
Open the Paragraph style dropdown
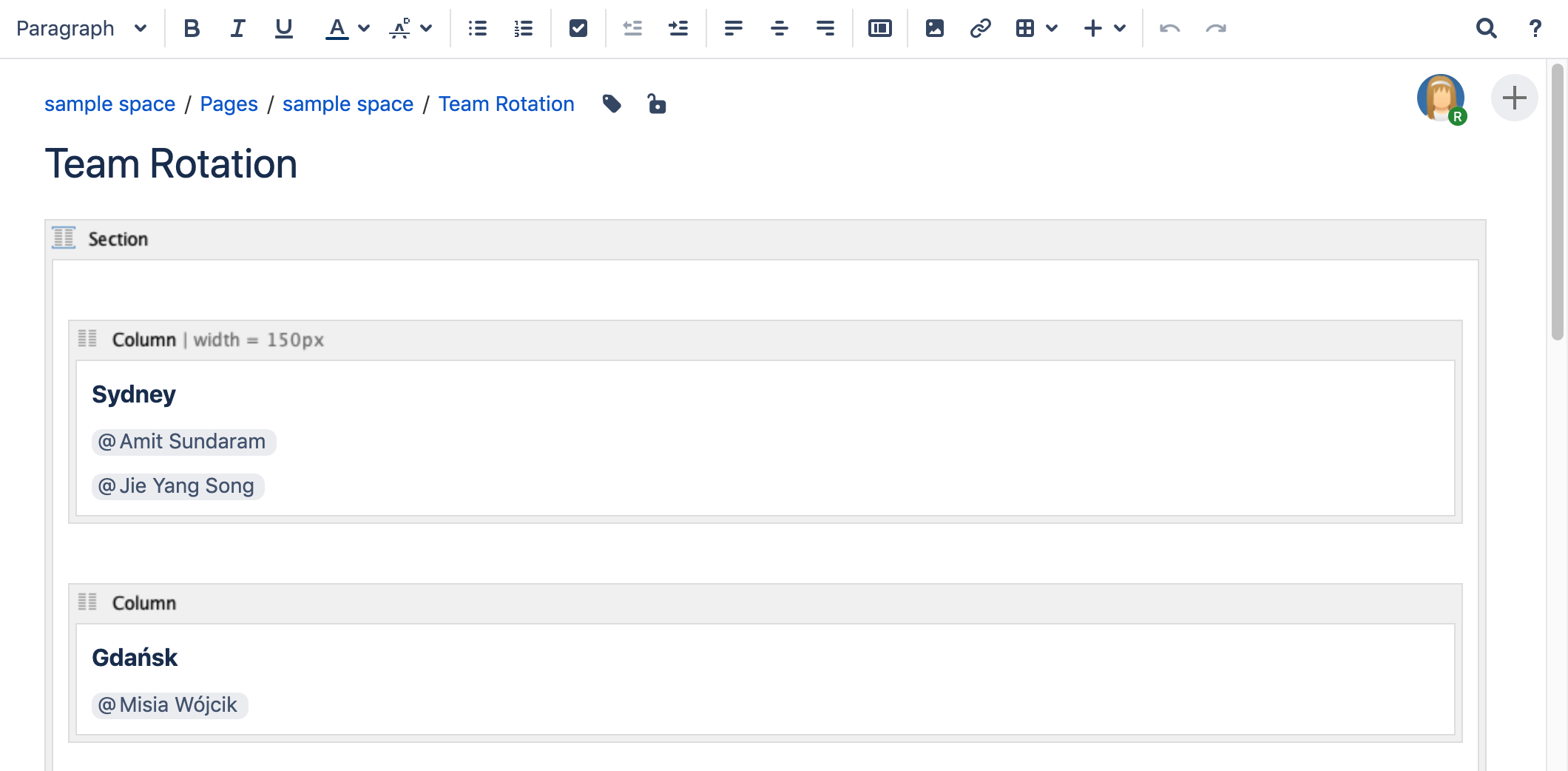click(81, 28)
